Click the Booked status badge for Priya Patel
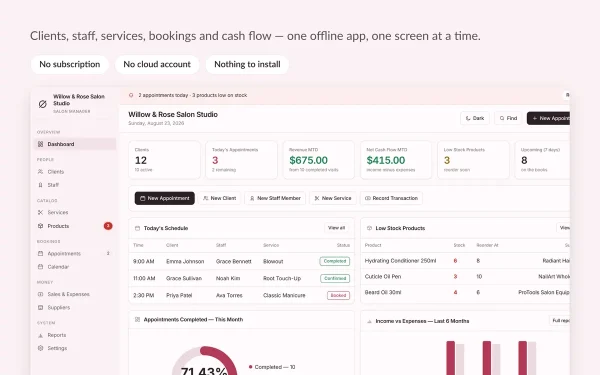Image resolution: width=600 pixels, height=375 pixels. 338,295
